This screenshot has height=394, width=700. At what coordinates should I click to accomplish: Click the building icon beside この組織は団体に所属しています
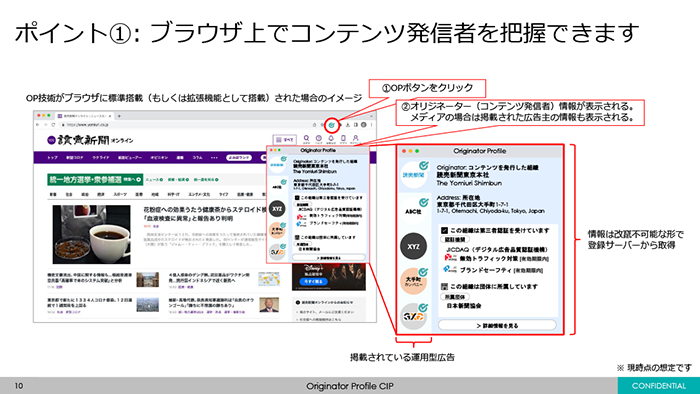click(444, 286)
